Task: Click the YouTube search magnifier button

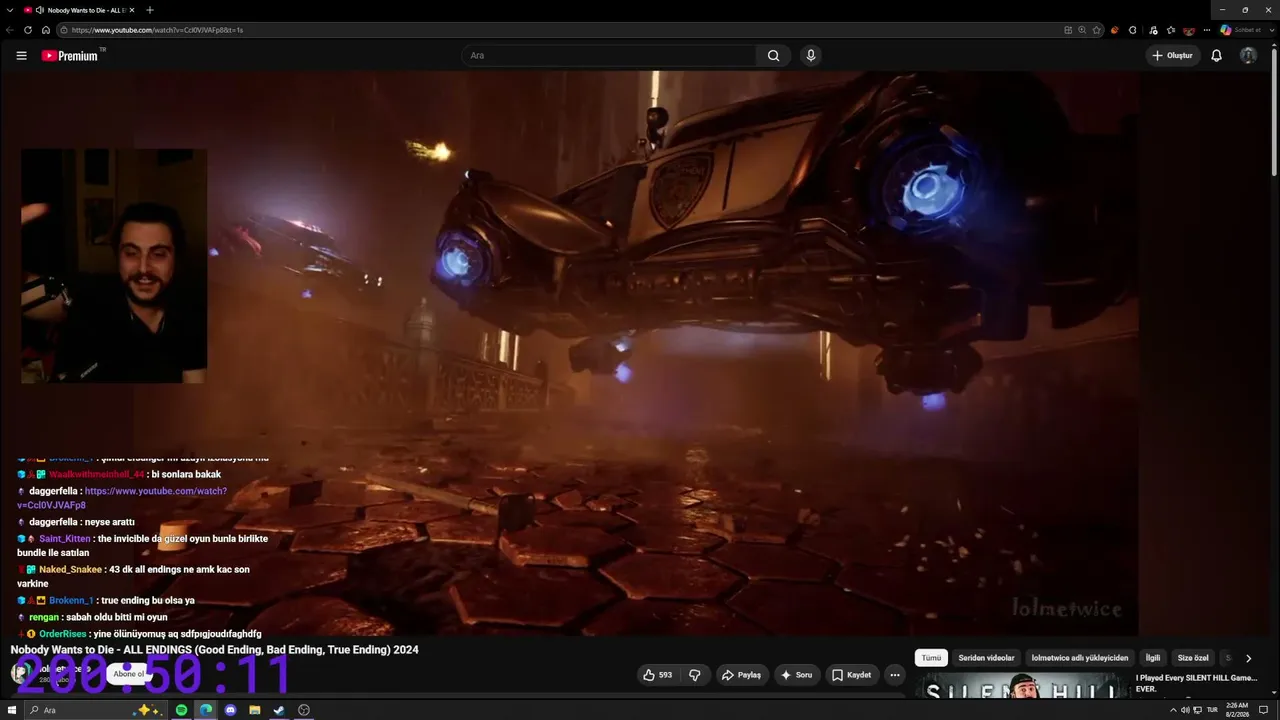Action: pyautogui.click(x=773, y=56)
